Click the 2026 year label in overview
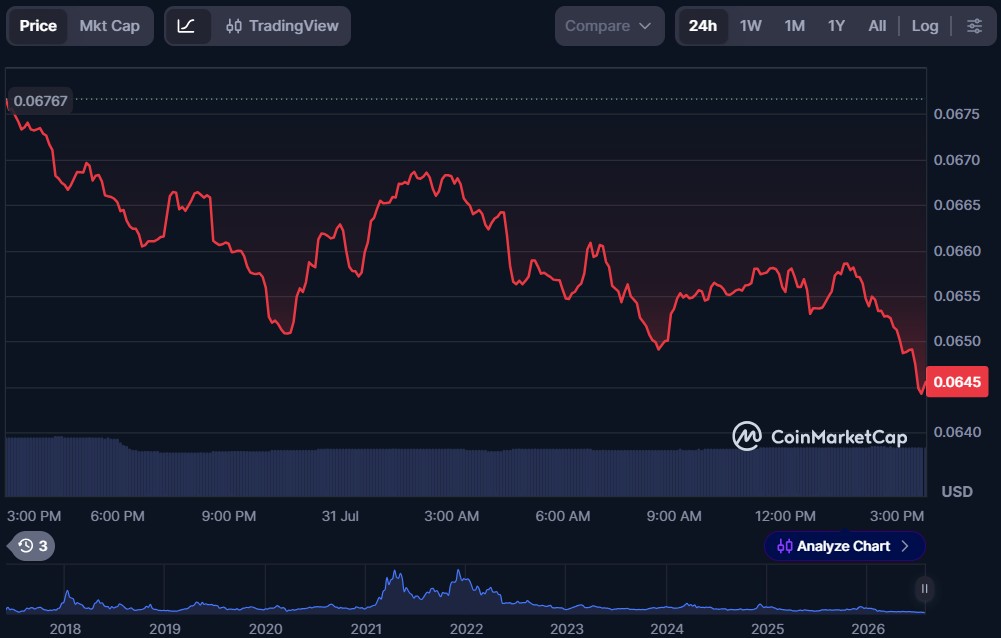This screenshot has height=638, width=1001. pyautogui.click(x=868, y=629)
